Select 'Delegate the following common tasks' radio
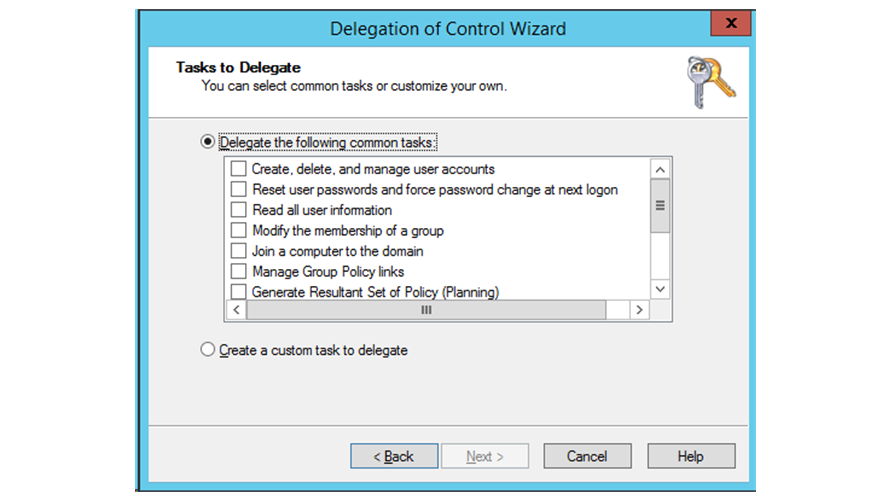The height and width of the screenshot is (499, 888). click(x=208, y=142)
